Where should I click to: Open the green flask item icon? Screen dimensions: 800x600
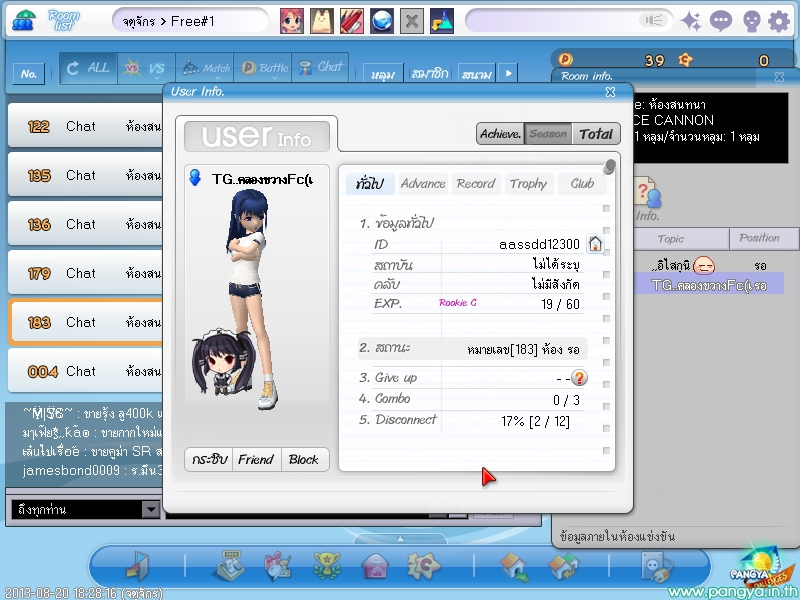click(442, 21)
